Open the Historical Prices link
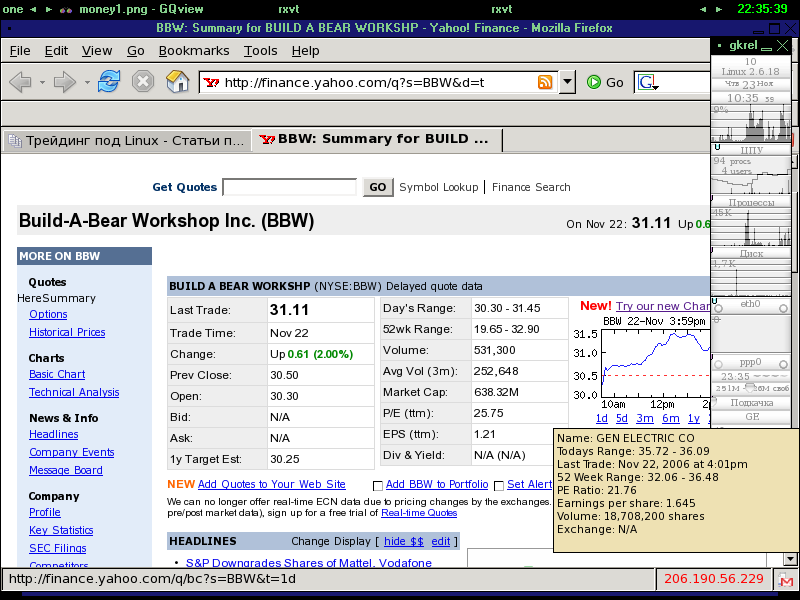The height and width of the screenshot is (600, 800). (67, 332)
